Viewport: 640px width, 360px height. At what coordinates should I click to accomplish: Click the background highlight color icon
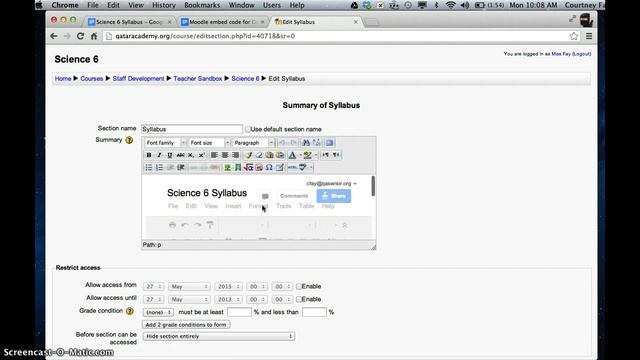(308, 155)
